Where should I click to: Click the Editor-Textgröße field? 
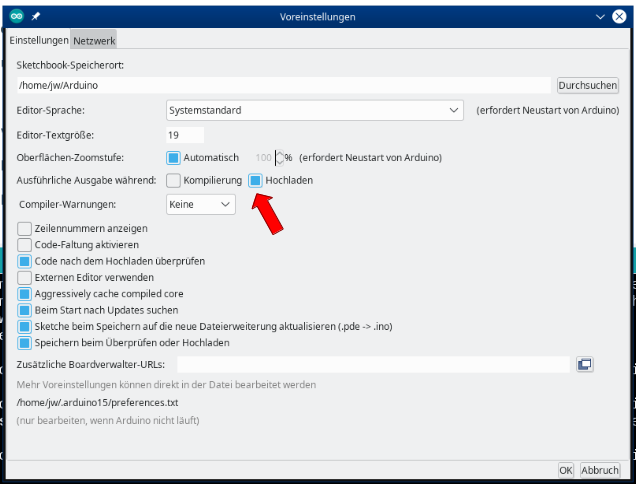coord(185,134)
